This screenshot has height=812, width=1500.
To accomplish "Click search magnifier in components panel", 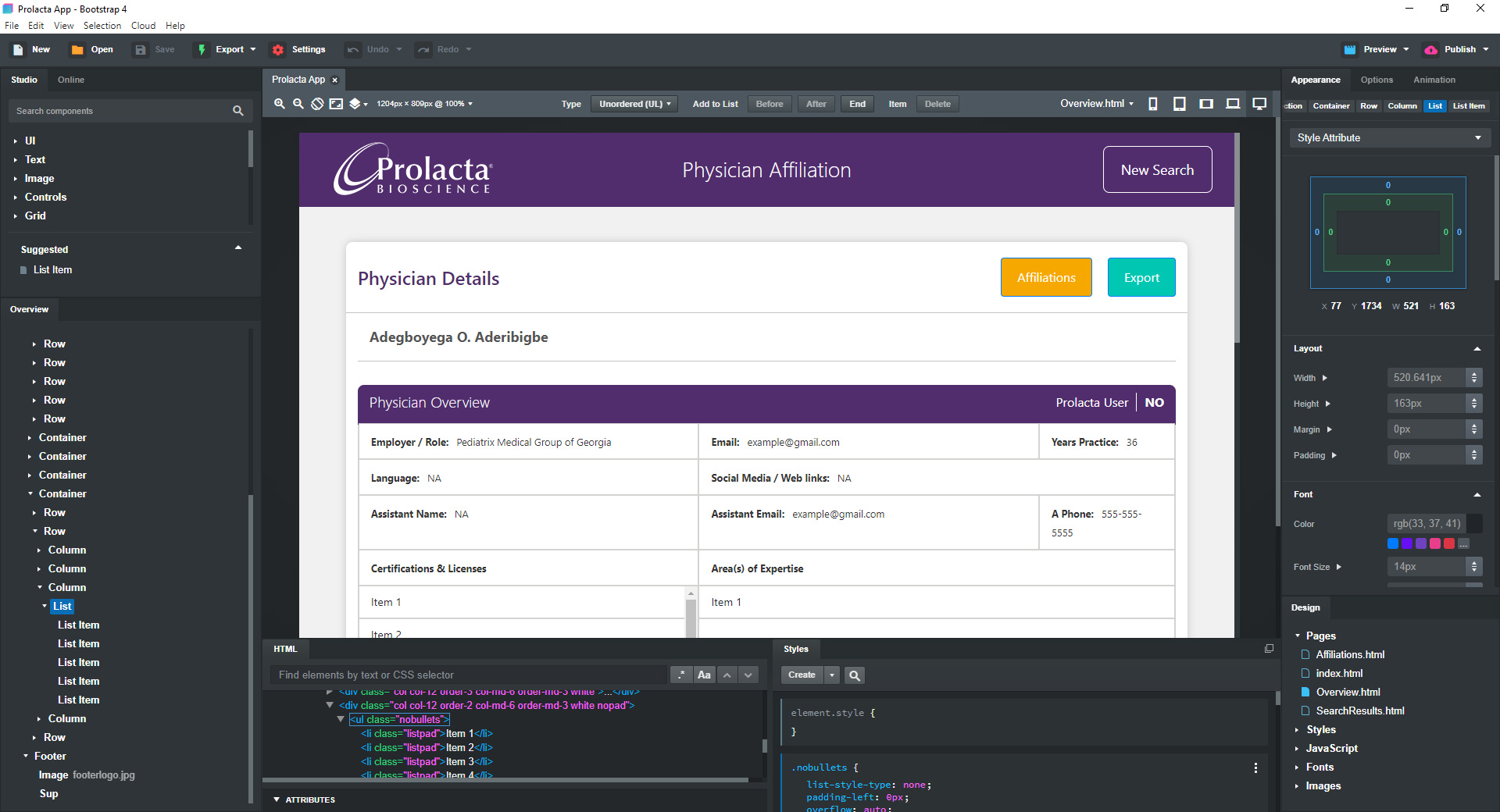I will (x=238, y=111).
